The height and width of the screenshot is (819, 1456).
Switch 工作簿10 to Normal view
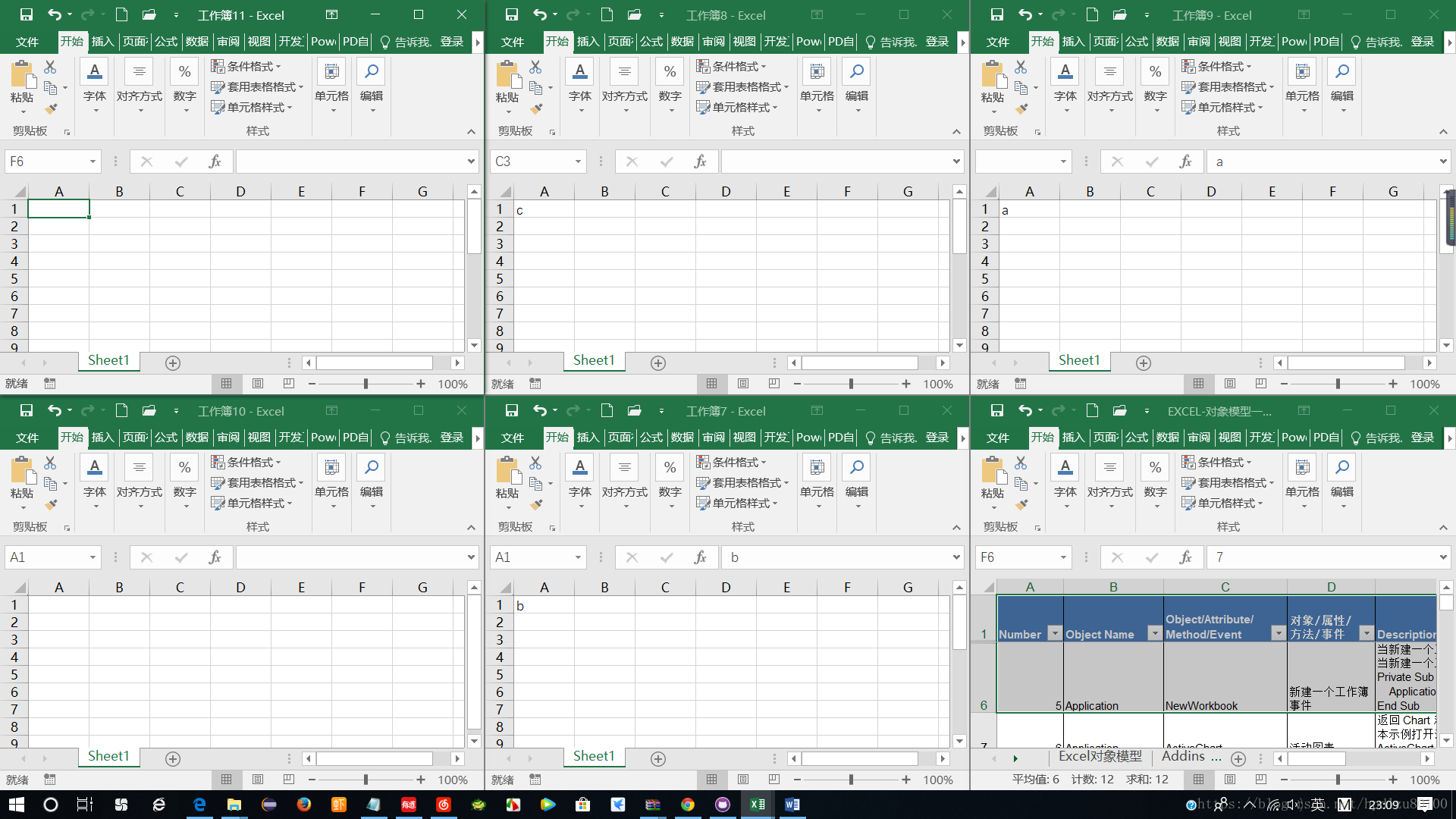[226, 780]
